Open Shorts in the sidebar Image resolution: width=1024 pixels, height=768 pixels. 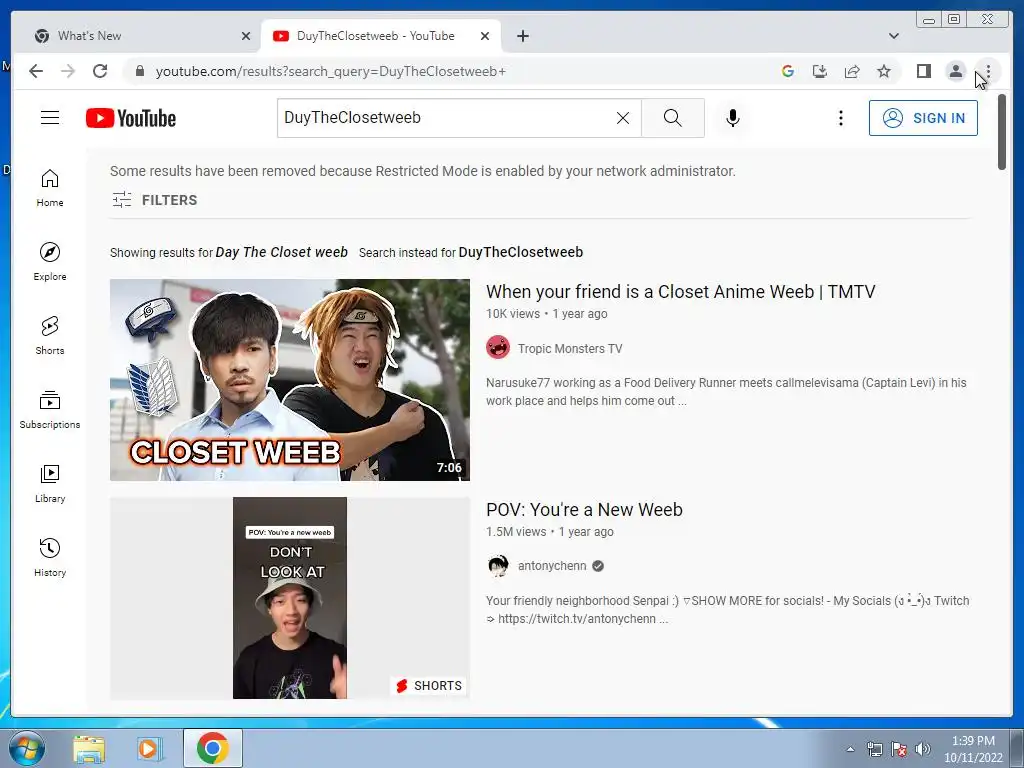tap(50, 336)
